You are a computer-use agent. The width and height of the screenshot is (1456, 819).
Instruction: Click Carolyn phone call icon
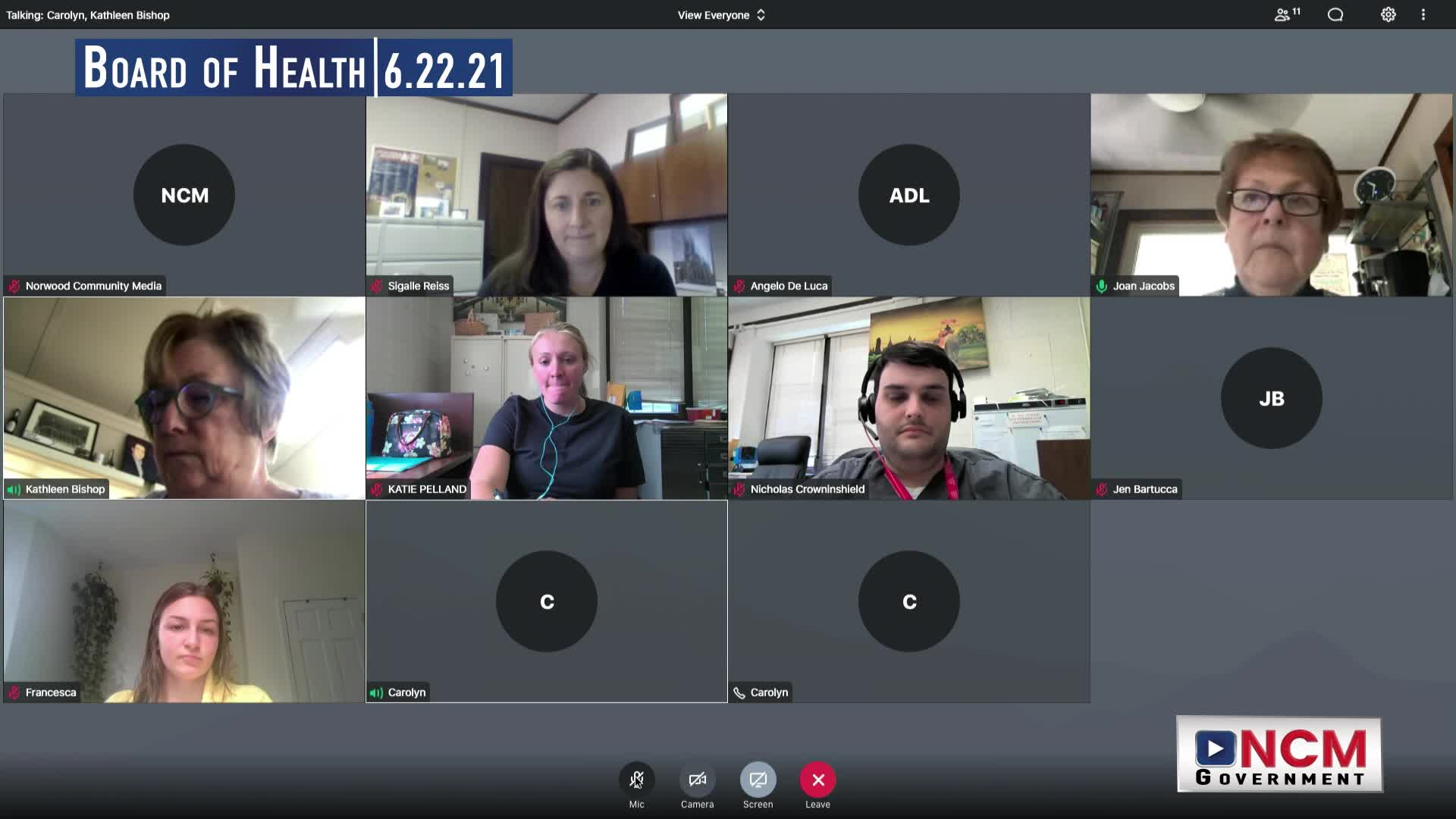(739, 692)
